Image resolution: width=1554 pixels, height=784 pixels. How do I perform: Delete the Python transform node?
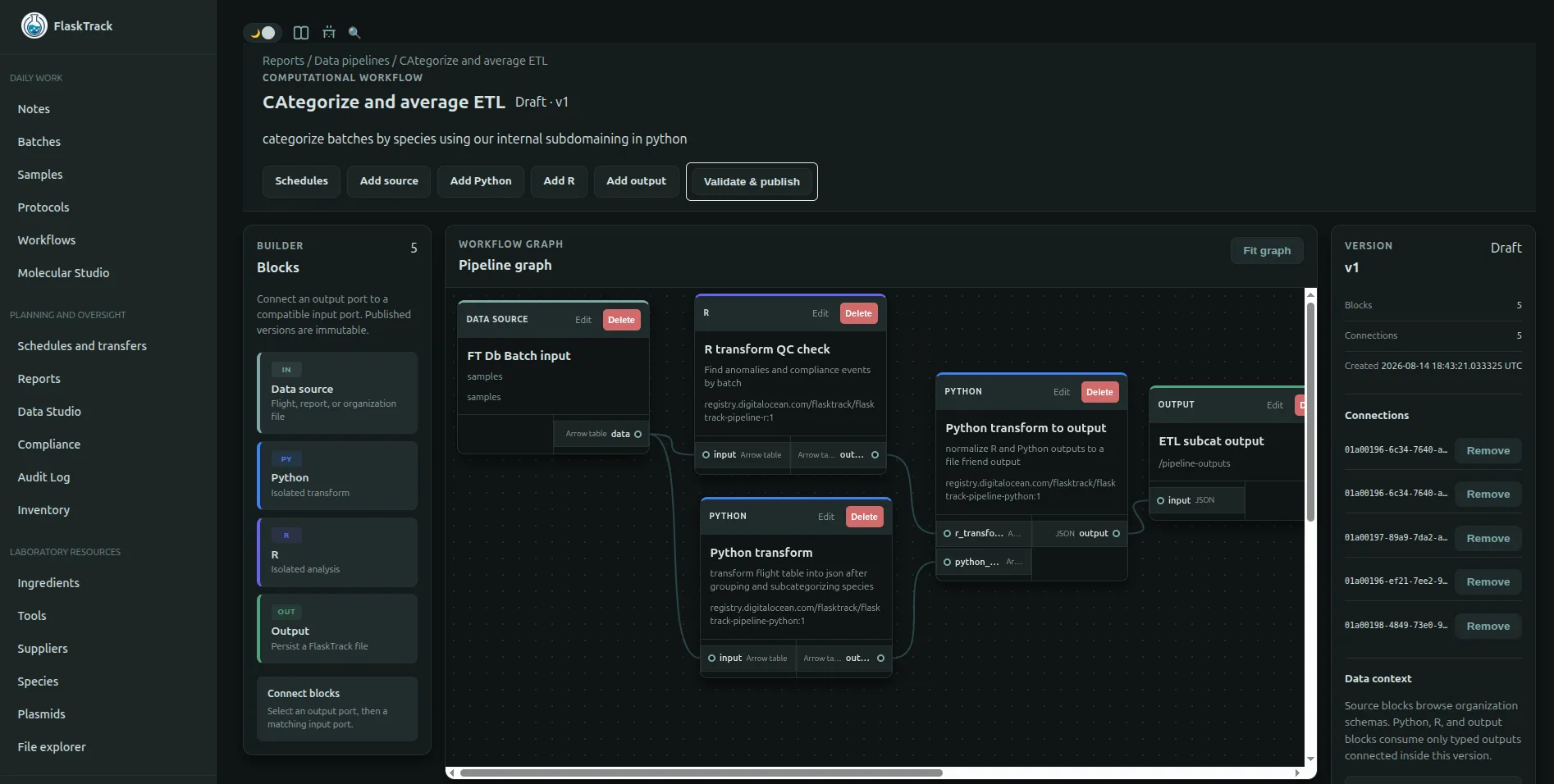click(864, 517)
